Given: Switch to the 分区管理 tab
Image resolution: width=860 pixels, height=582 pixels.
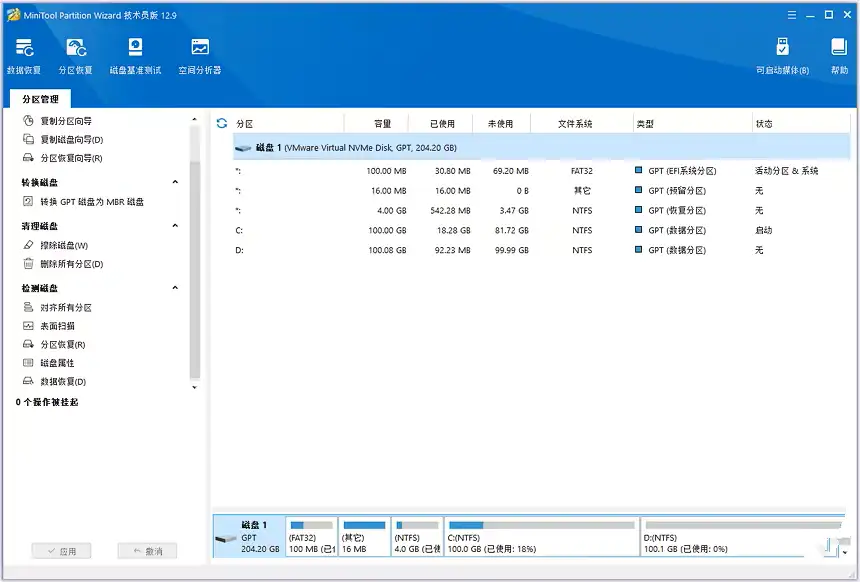Looking at the screenshot, I should [x=41, y=99].
